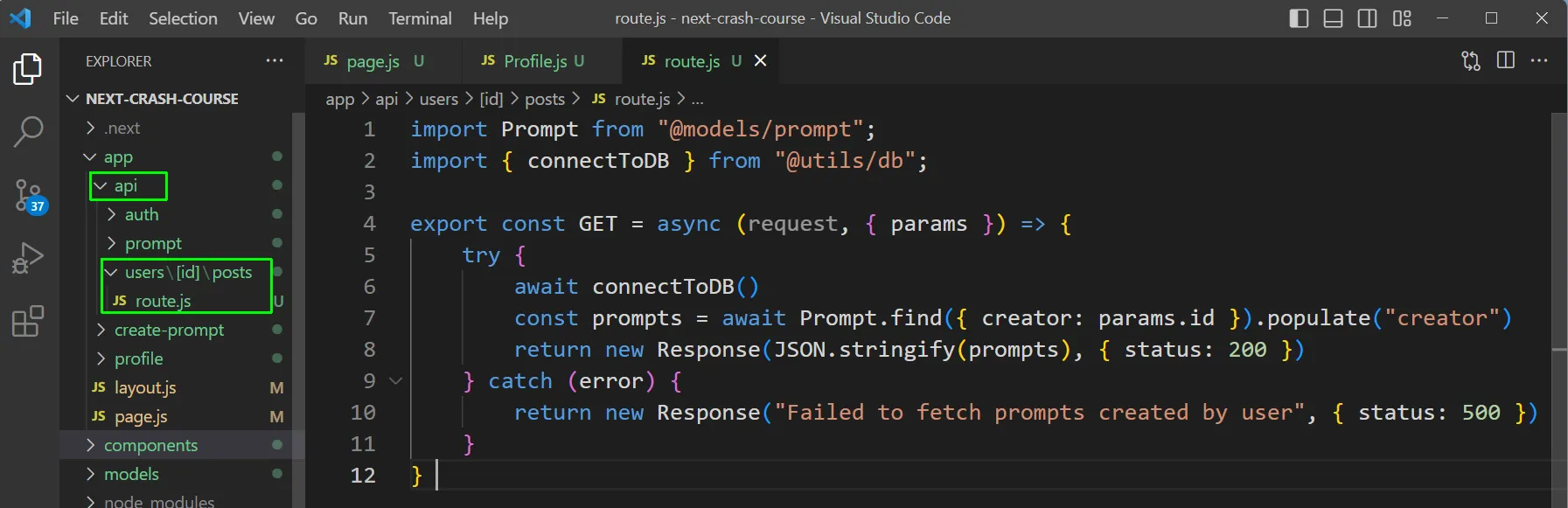Click the "connectToDB()" call on line 6
This screenshot has height=508, width=1568.
tap(676, 287)
